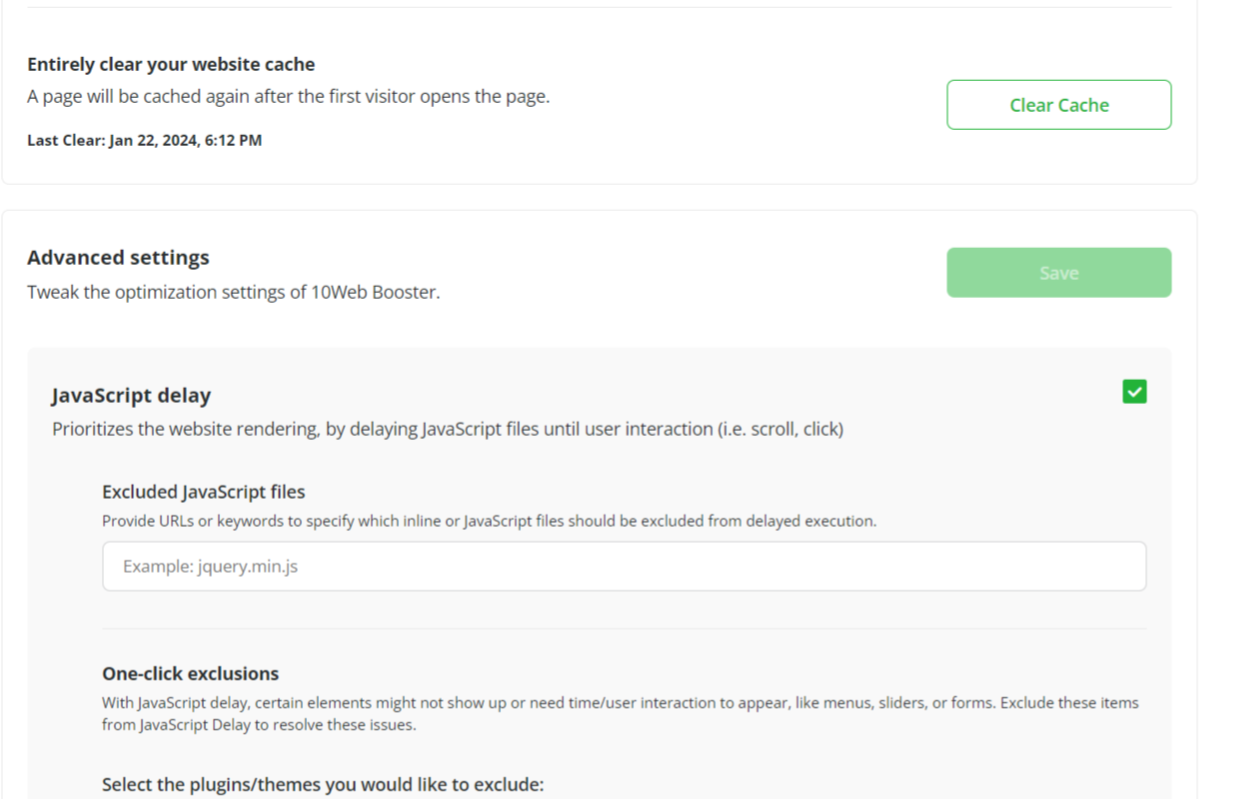Click the "Example: jquery.min.js" placeholder text
1240x800 pixels.
click(210, 566)
